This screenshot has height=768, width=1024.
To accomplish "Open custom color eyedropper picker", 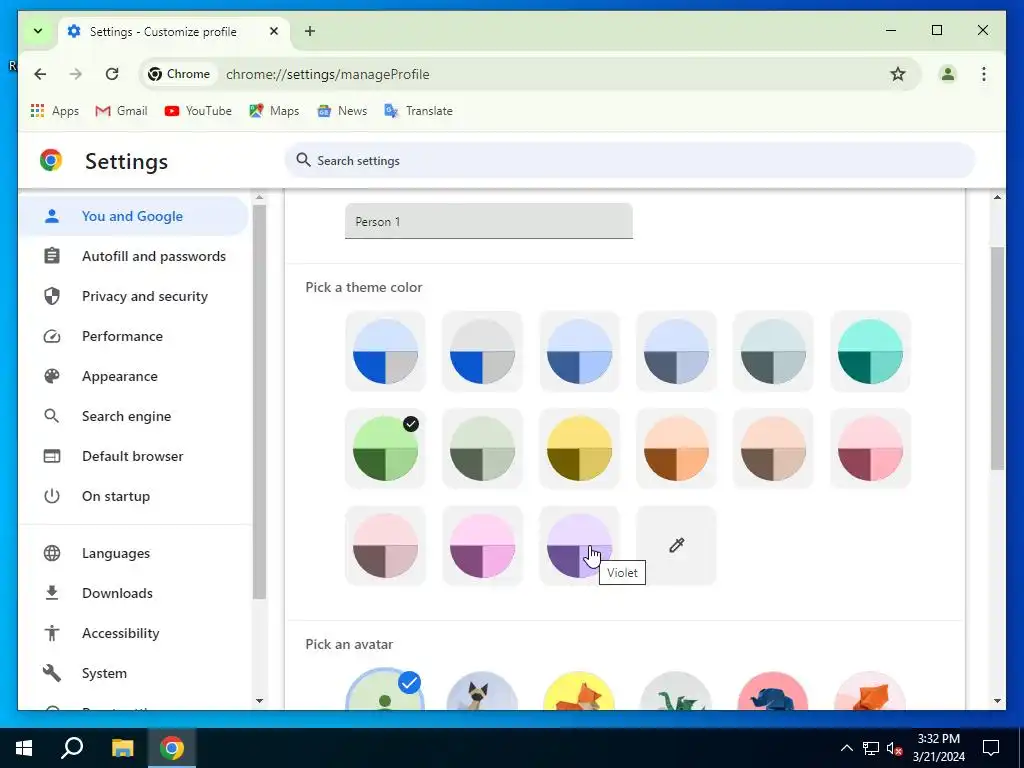I will 676,545.
